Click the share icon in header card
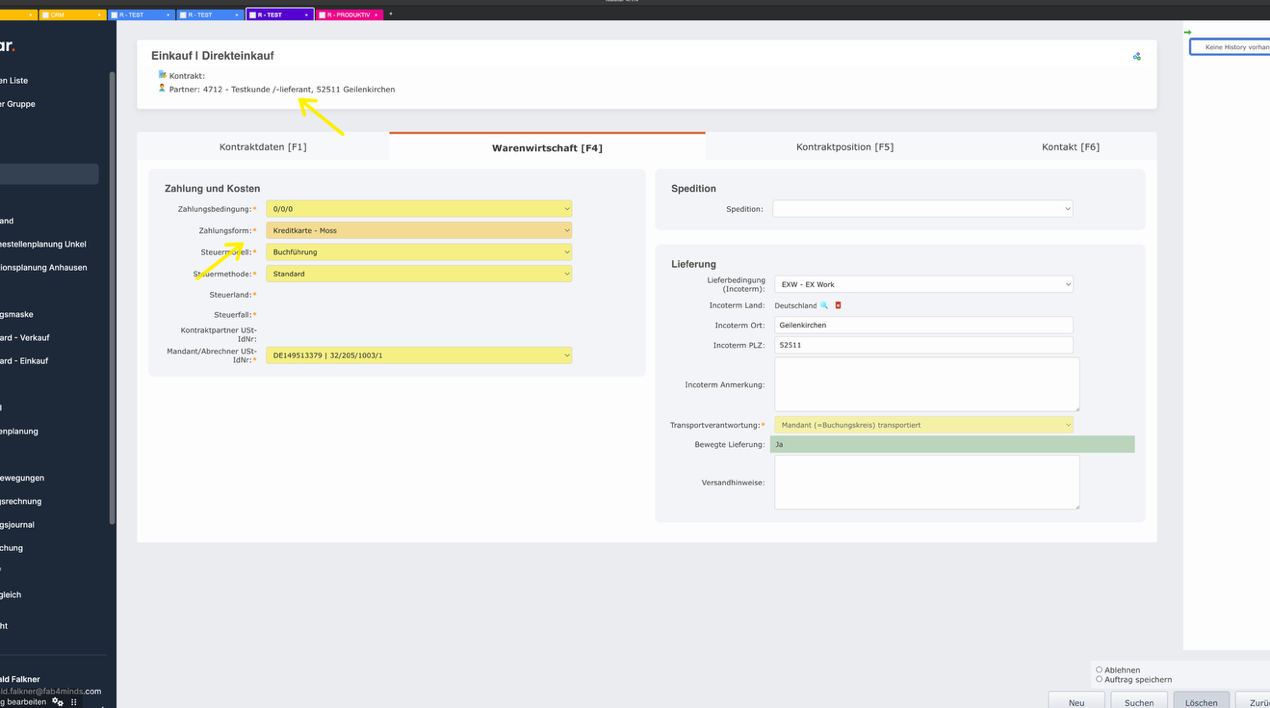The height and width of the screenshot is (708, 1270). point(1136,56)
